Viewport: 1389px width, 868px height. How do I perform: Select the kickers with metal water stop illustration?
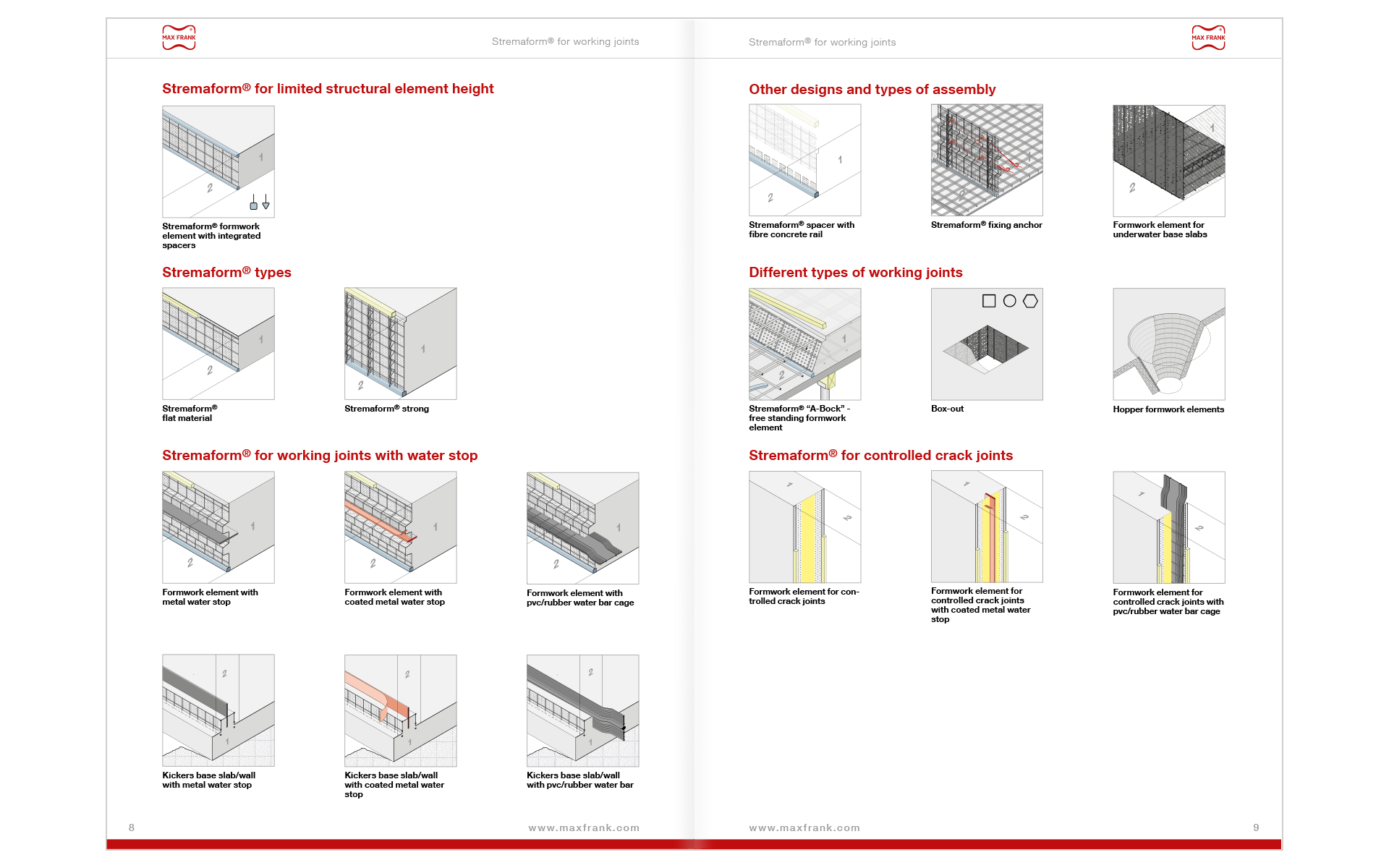218,710
